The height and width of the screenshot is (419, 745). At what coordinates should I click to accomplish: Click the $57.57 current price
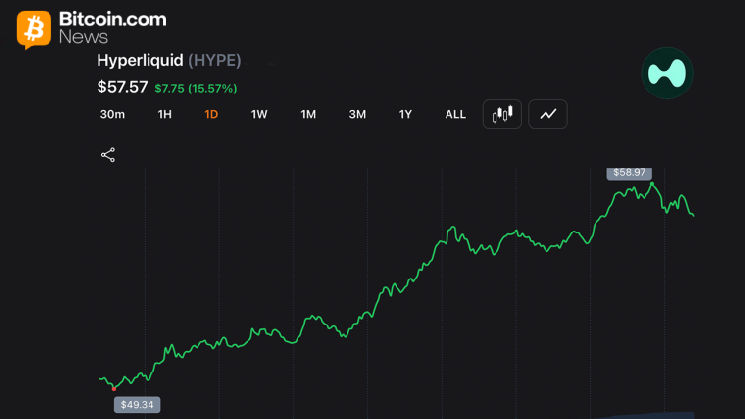[123, 87]
